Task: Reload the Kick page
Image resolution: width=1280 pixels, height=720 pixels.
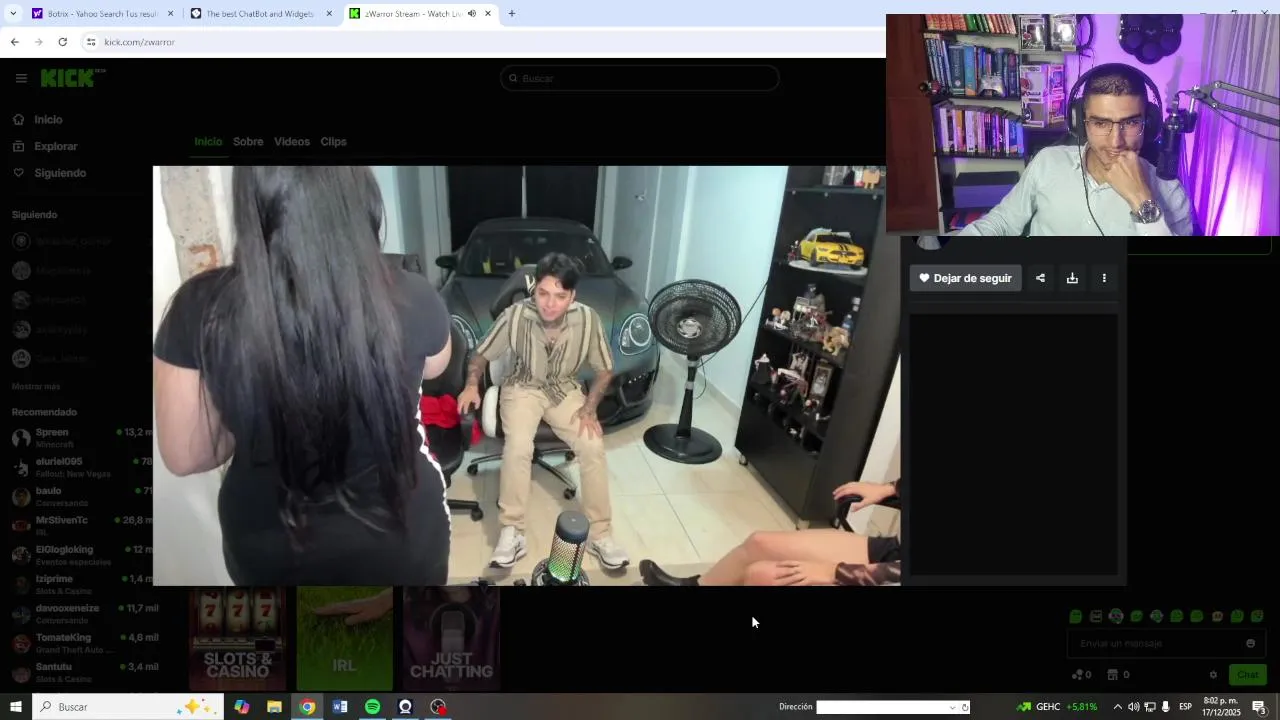Action: pyautogui.click(x=62, y=42)
